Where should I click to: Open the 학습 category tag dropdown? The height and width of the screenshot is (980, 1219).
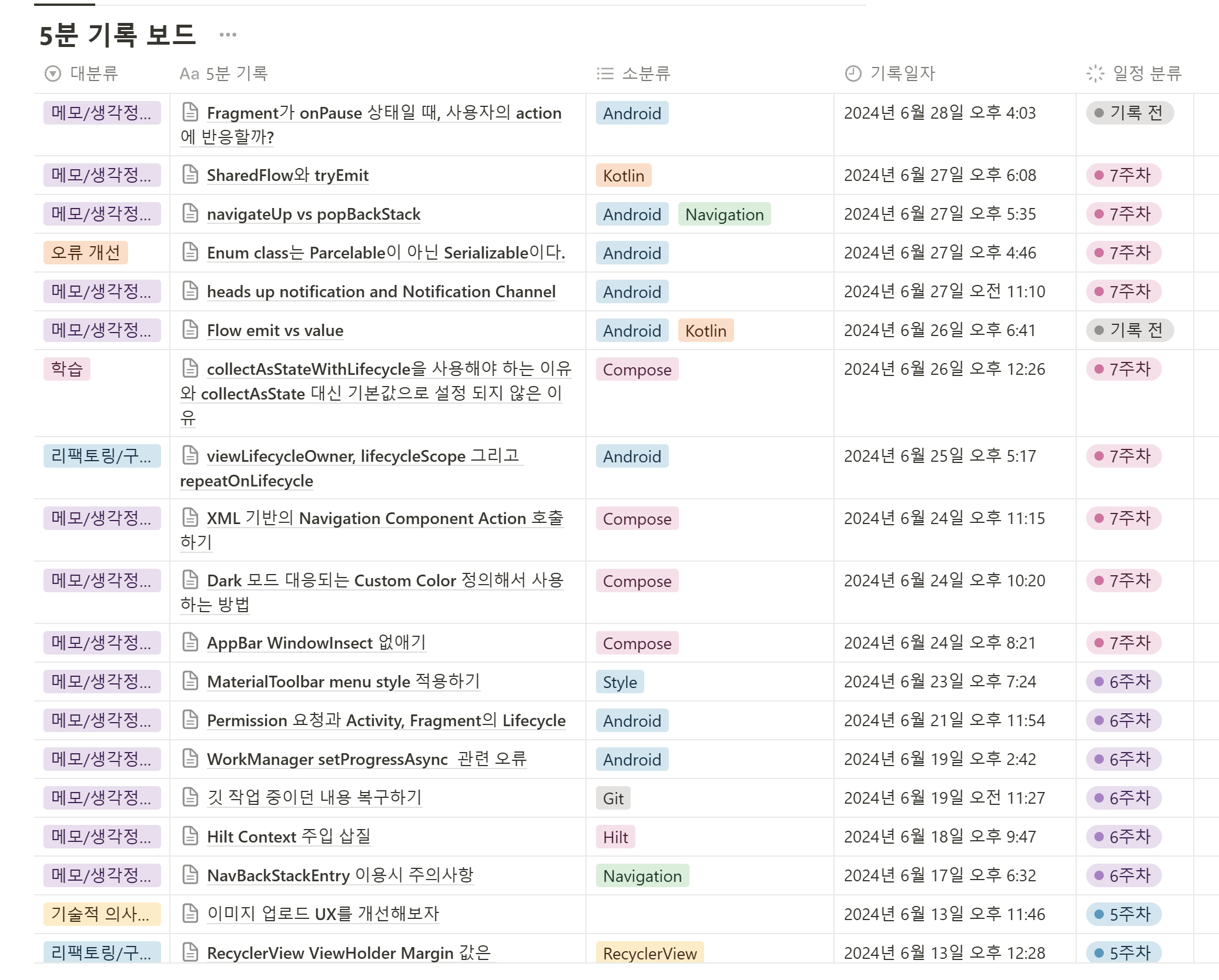pyautogui.click(x=67, y=369)
